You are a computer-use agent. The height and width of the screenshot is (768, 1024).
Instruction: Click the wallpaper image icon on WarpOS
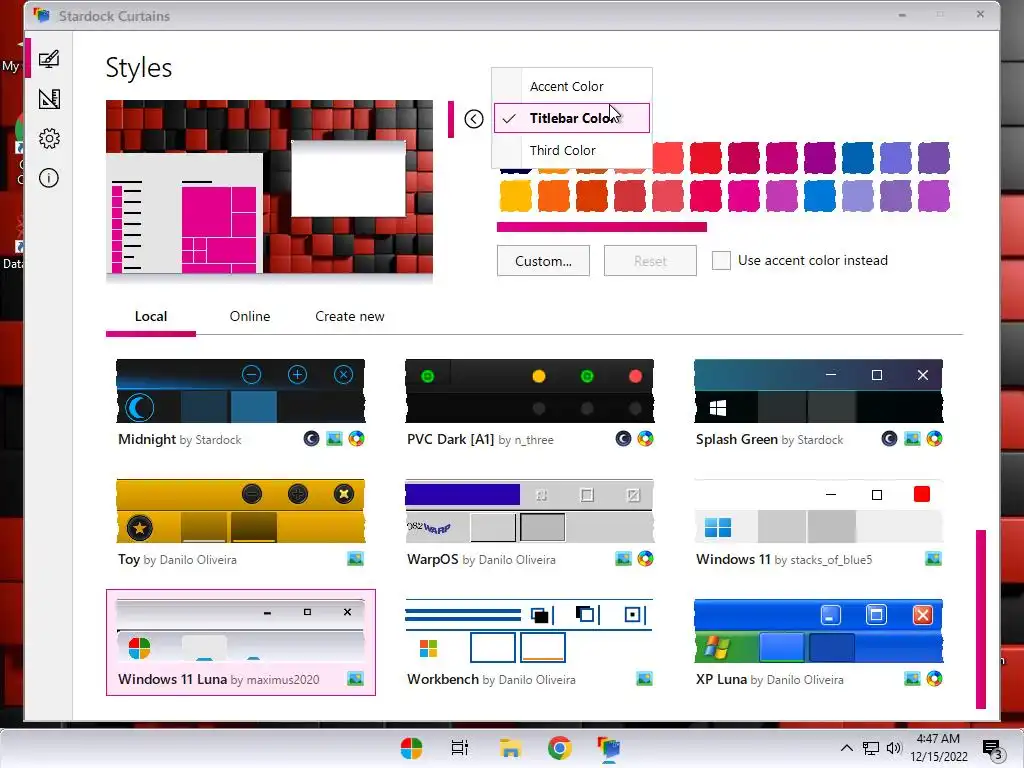pos(623,559)
